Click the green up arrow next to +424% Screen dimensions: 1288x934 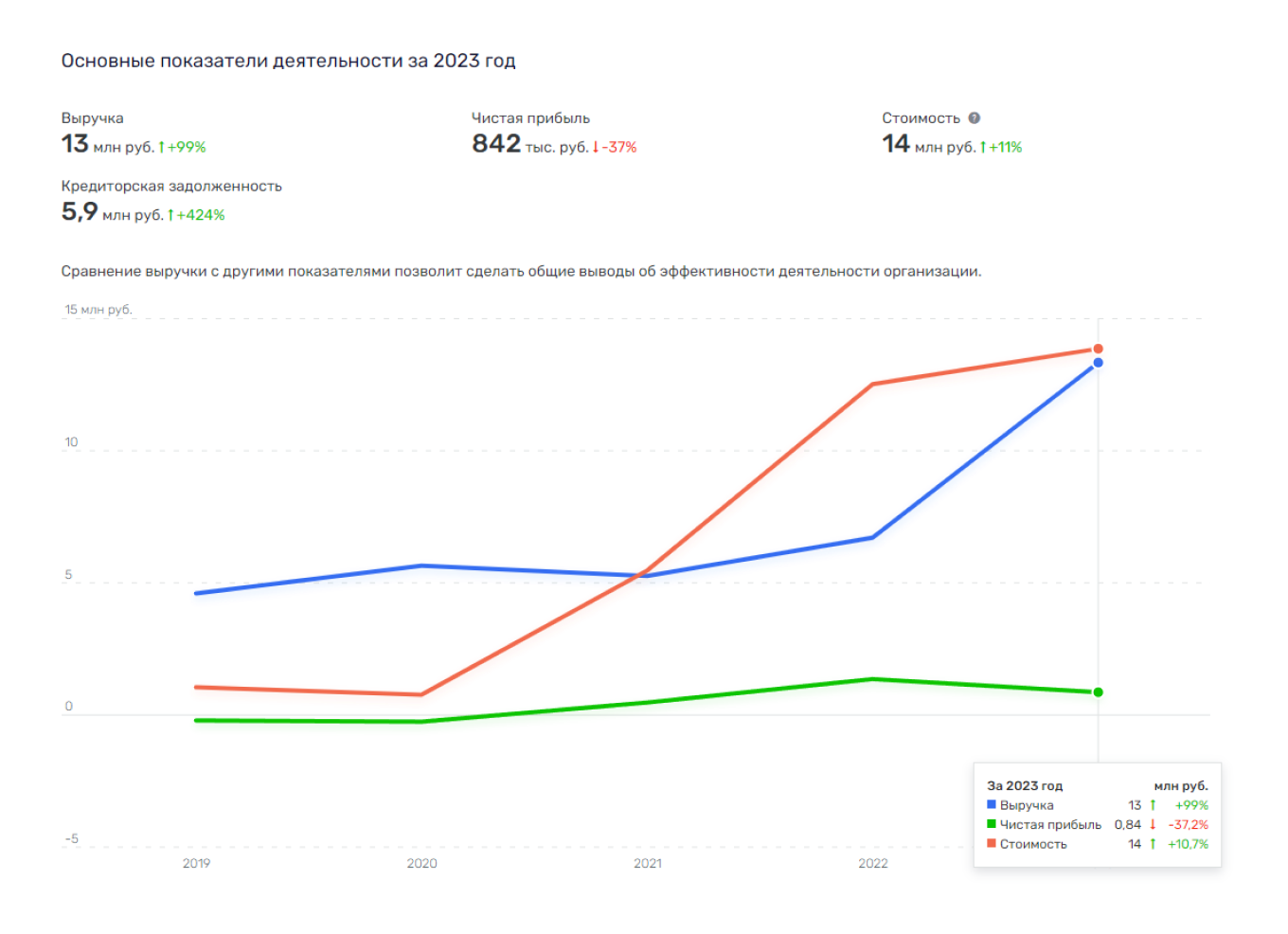pyautogui.click(x=170, y=215)
